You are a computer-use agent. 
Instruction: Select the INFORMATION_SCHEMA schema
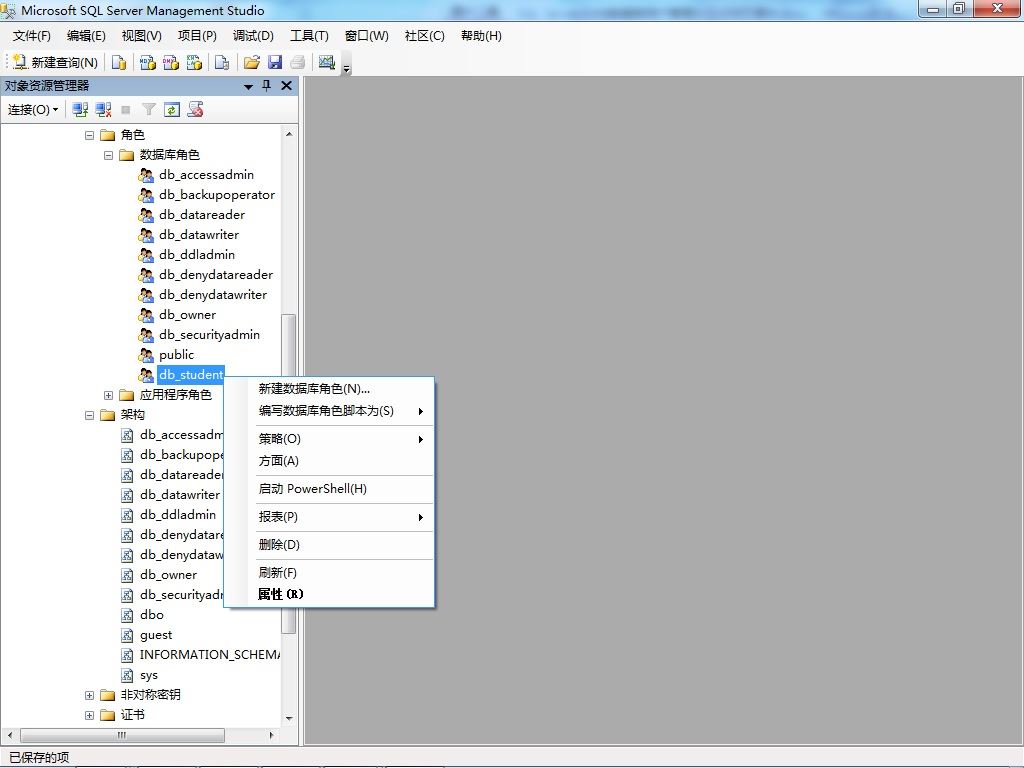click(210, 655)
